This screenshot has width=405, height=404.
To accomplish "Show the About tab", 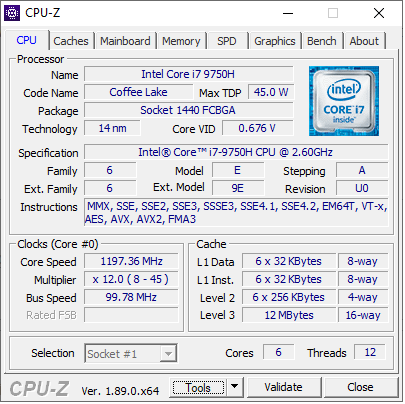I will pos(364,41).
